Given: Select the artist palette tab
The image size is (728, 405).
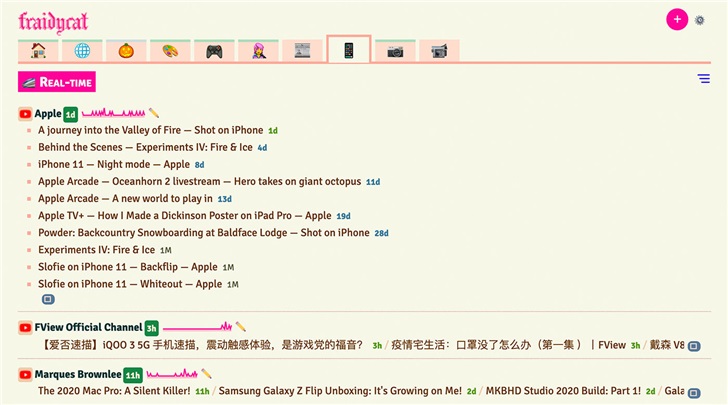Looking at the screenshot, I should (x=170, y=51).
